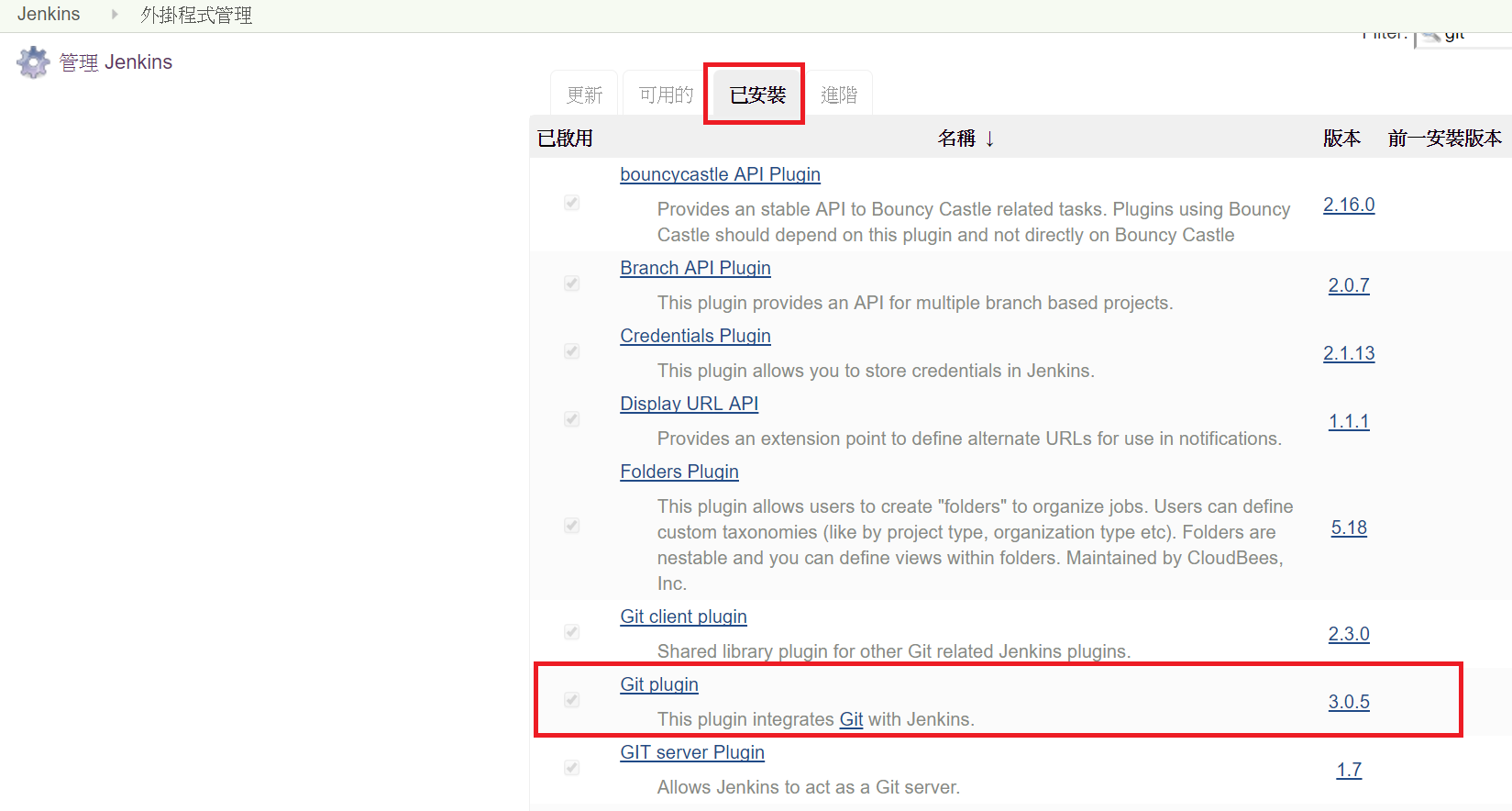Click 'Allows Jenkins to act as a Git server.' text
The image size is (1512, 811).
(x=809, y=787)
